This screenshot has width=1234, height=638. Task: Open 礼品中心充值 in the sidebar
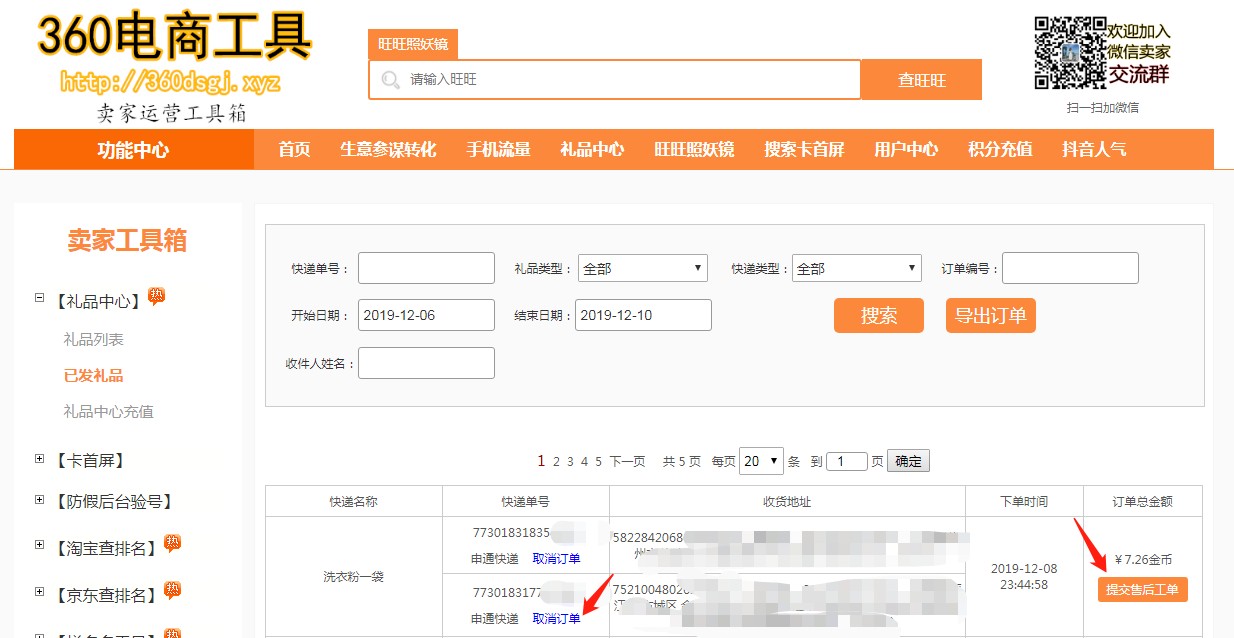tap(108, 411)
